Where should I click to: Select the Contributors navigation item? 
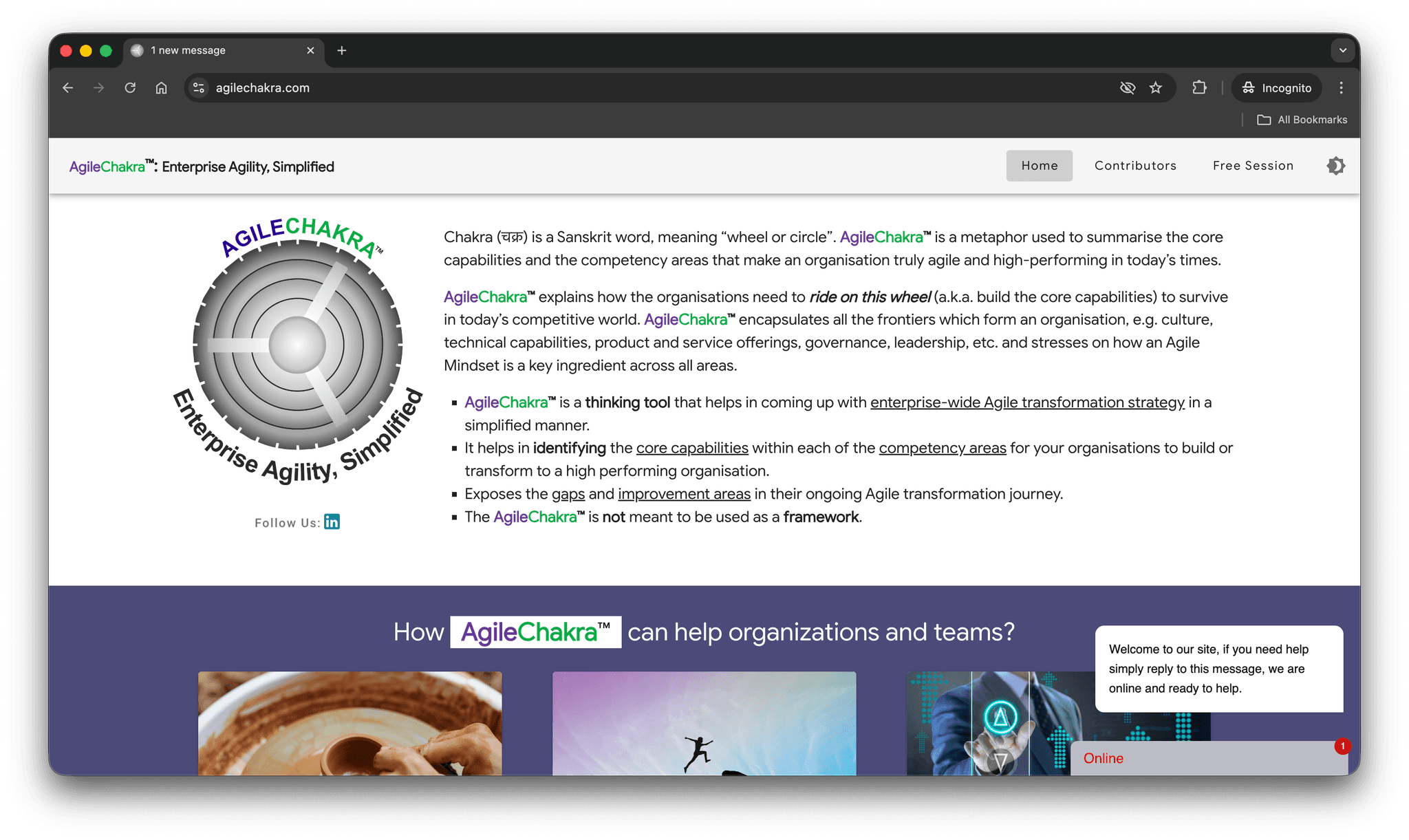point(1135,165)
